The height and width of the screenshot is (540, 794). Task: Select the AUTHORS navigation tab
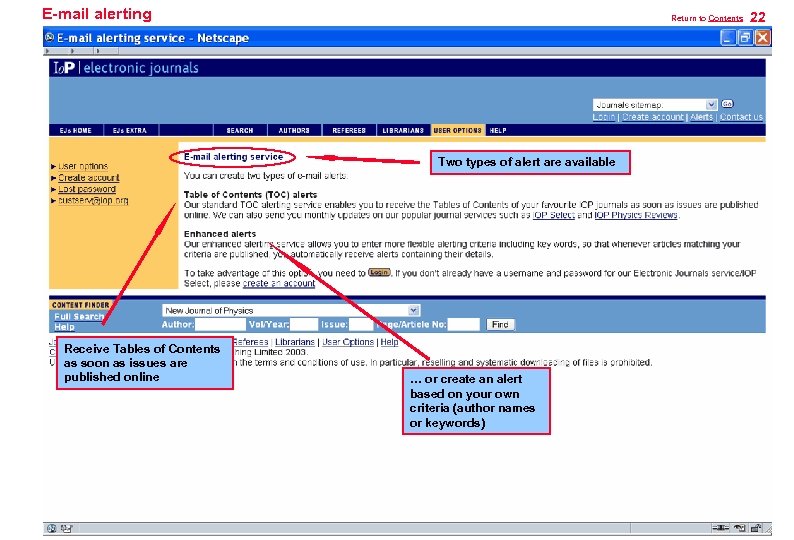pos(294,130)
